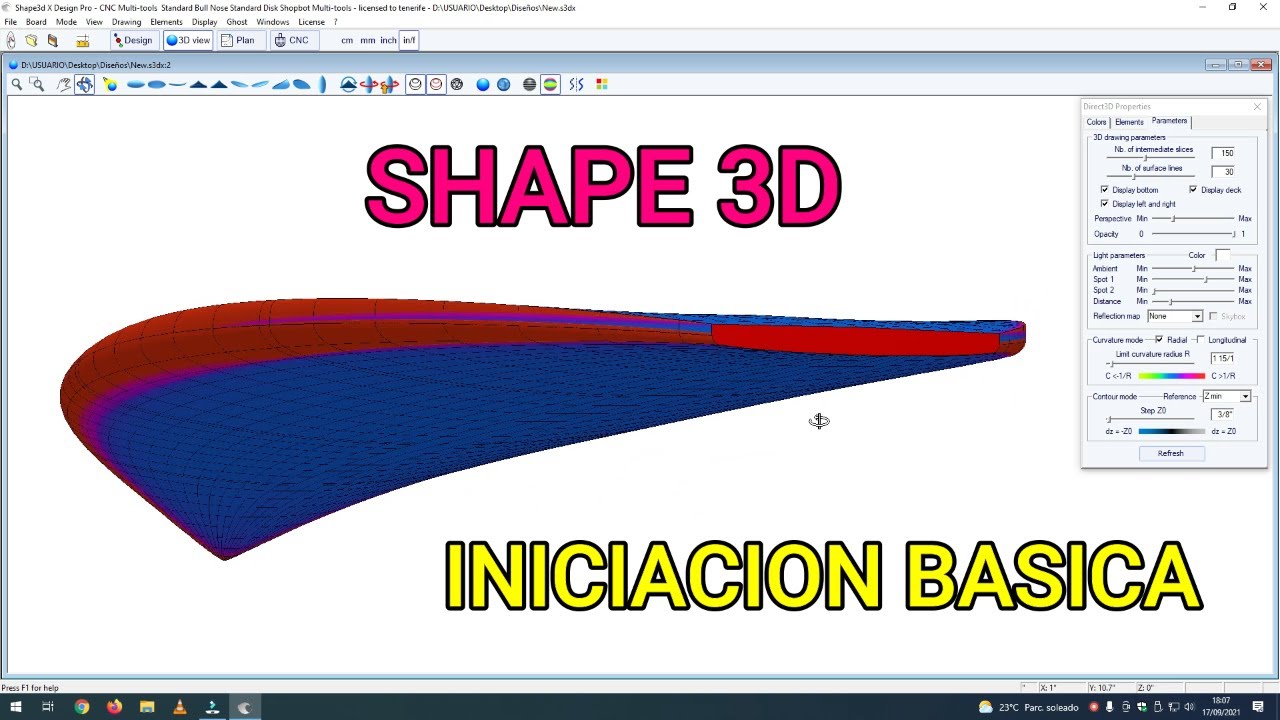
Task: Switch to the Colors tab
Action: (x=1097, y=122)
